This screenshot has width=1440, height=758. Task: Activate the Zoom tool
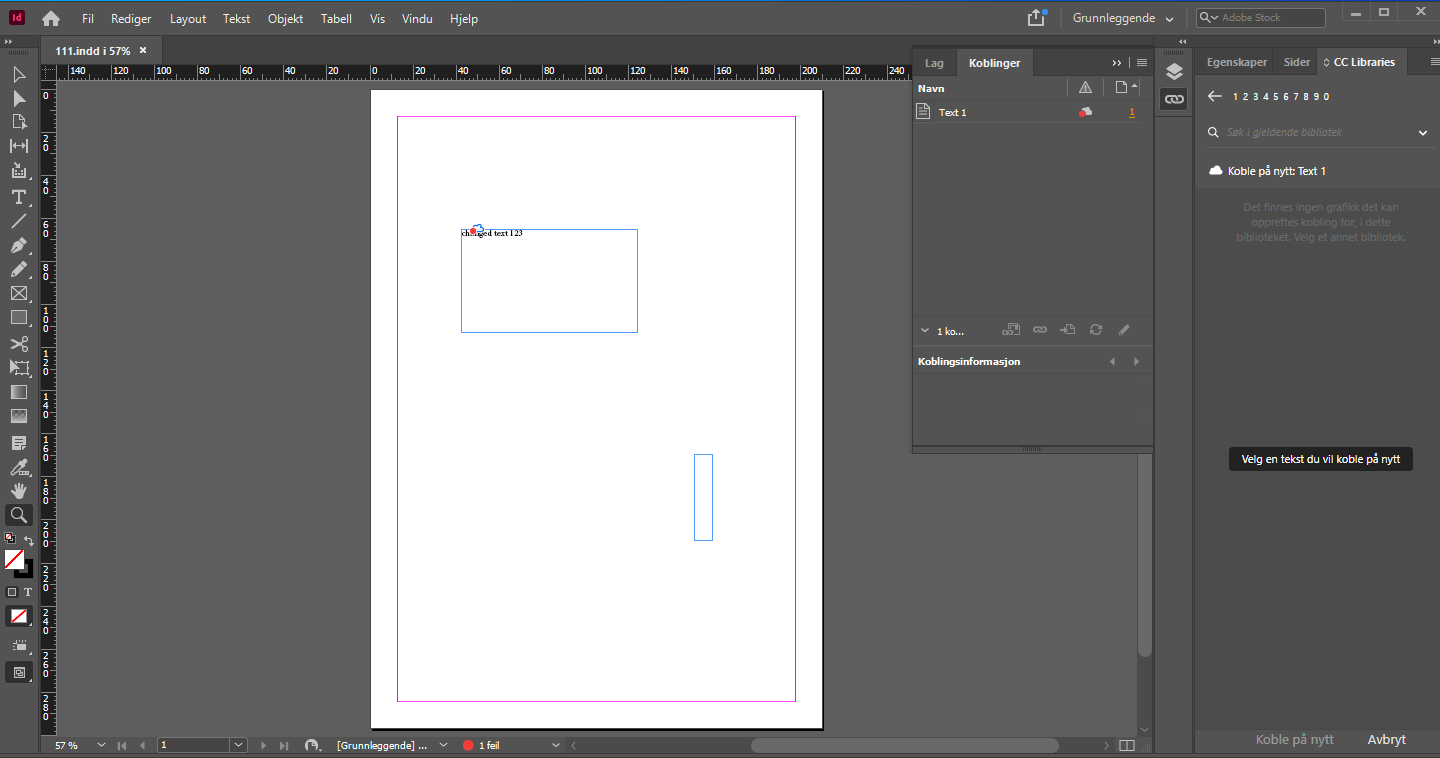(x=18, y=514)
